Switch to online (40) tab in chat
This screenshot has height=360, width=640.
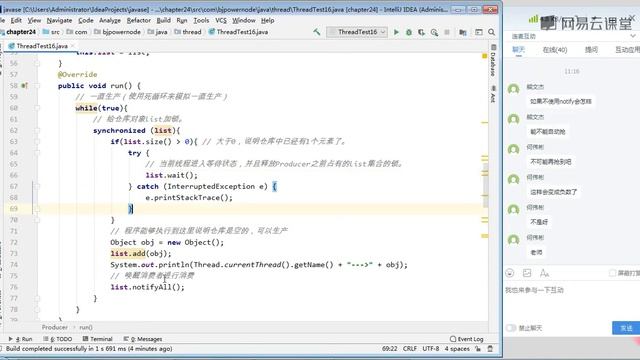tap(555, 50)
